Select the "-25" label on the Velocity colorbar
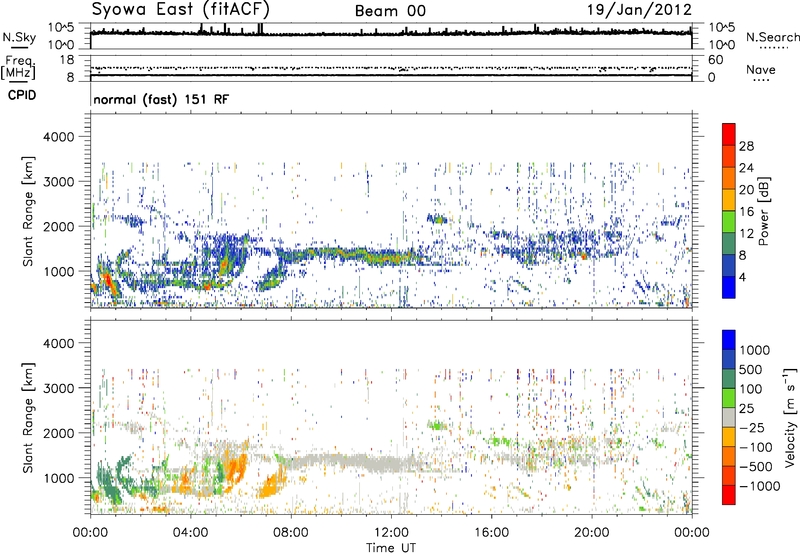The height and width of the screenshot is (554, 800). 752,427
